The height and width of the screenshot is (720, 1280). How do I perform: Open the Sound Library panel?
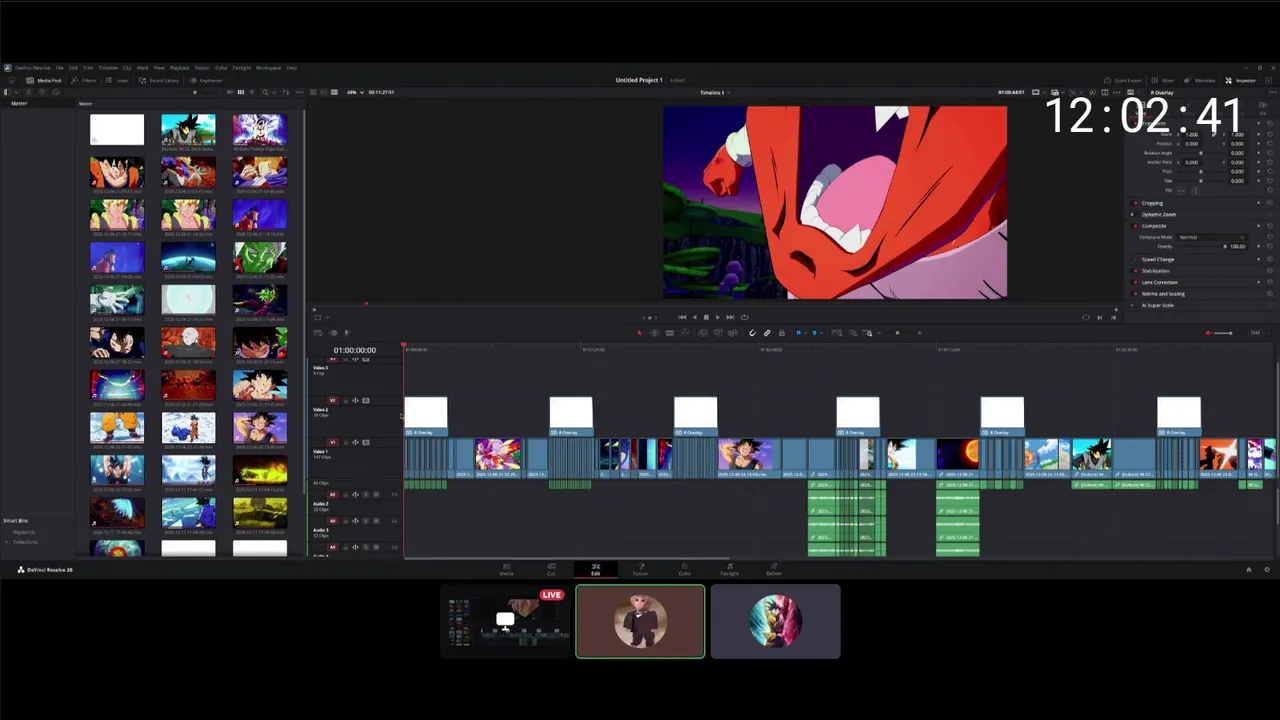coord(160,80)
